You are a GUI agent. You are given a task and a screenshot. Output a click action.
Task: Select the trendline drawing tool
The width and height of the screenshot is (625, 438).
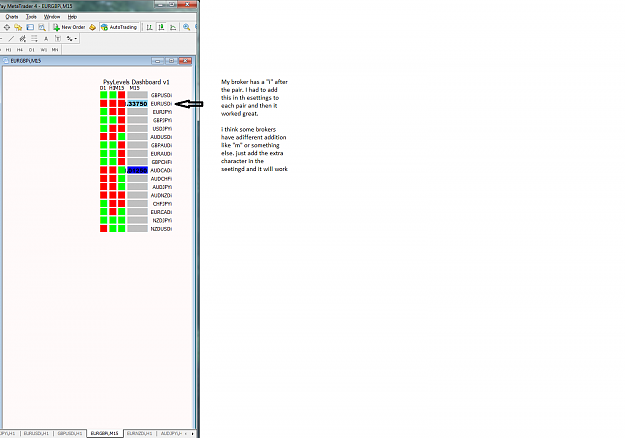11,39
